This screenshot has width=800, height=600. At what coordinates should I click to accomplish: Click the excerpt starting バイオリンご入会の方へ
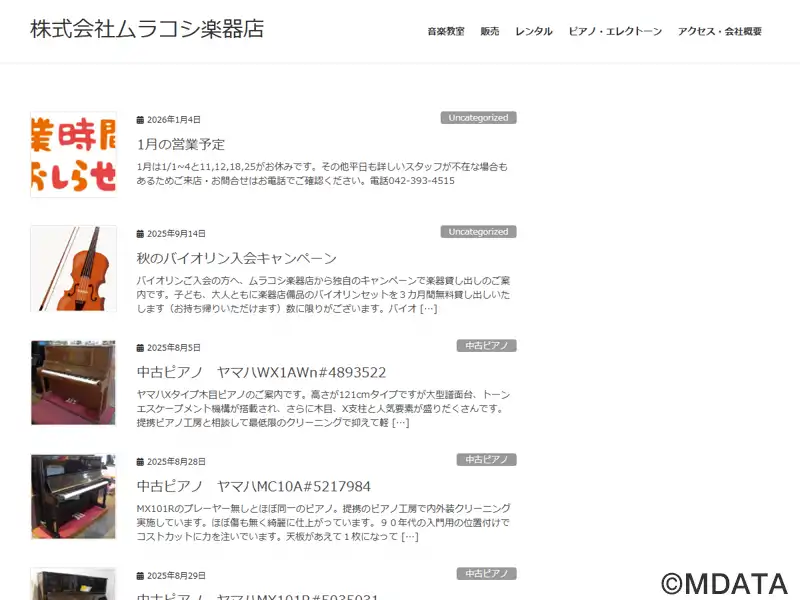[323, 295]
